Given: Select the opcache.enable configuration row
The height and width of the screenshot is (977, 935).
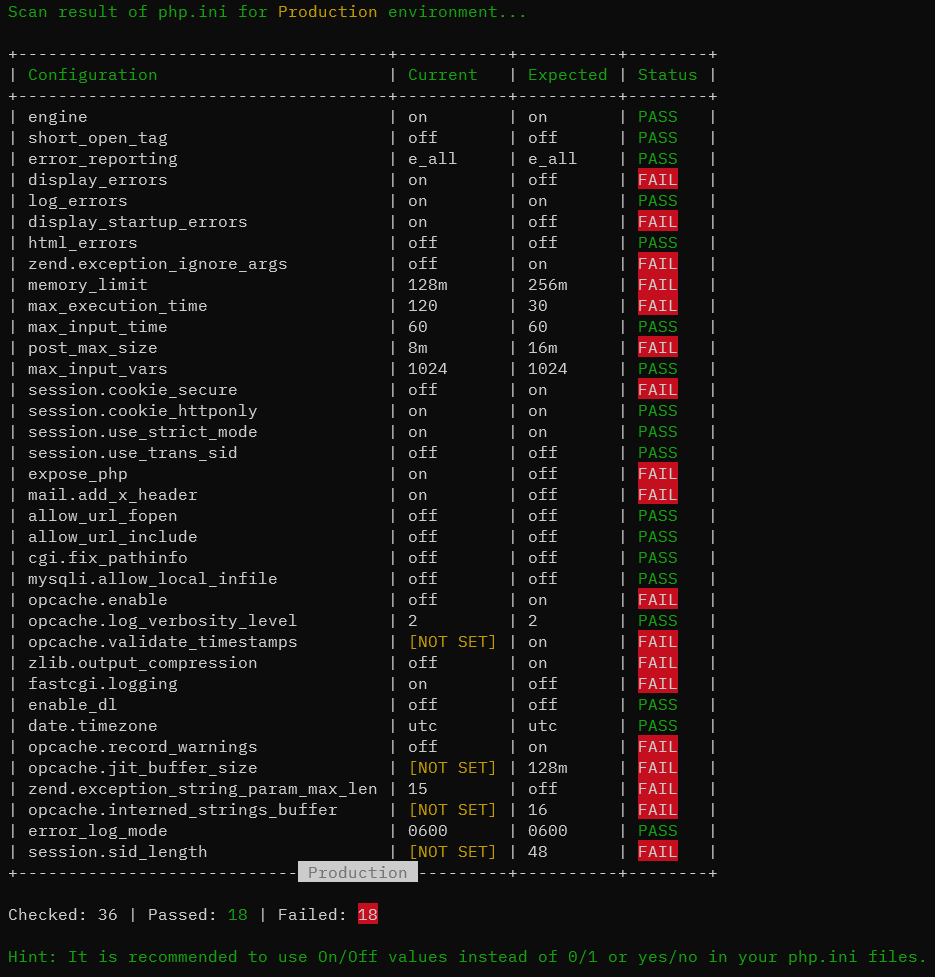Looking at the screenshot, I should click(98, 599).
